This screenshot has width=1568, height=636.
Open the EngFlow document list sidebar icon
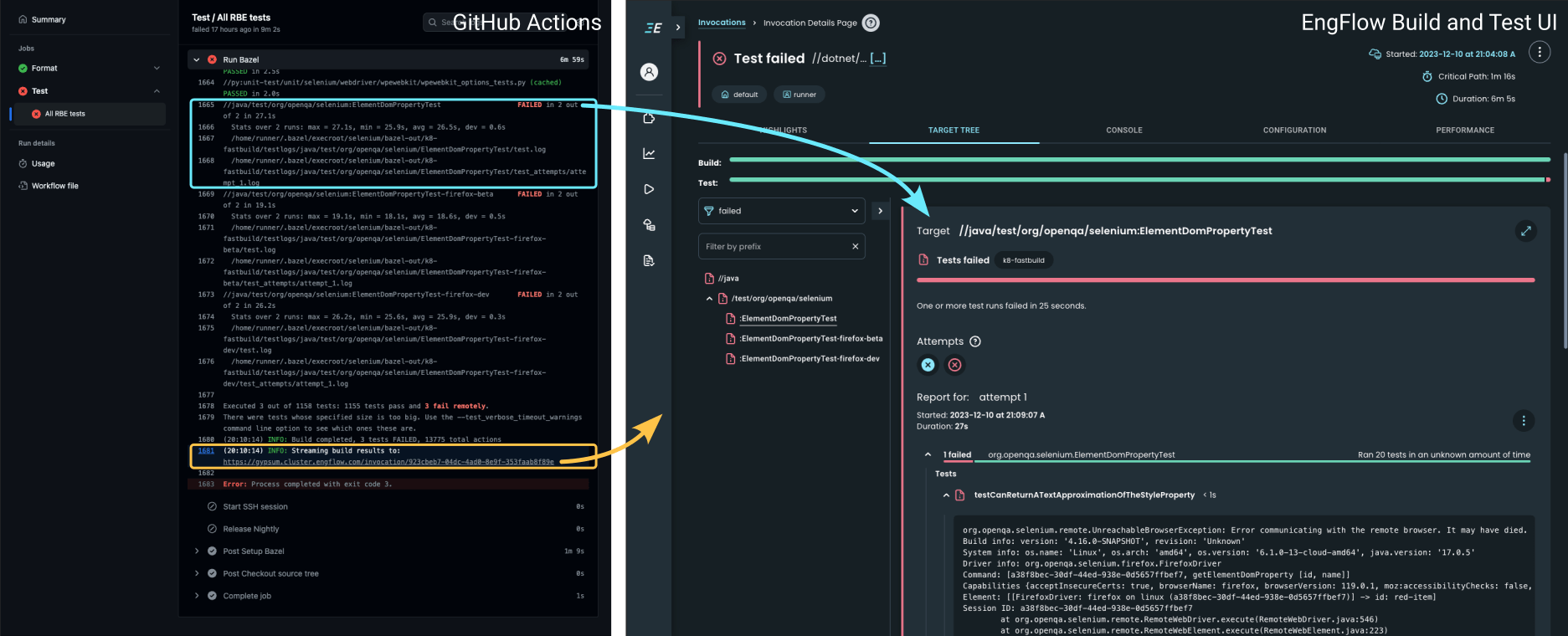coord(649,260)
